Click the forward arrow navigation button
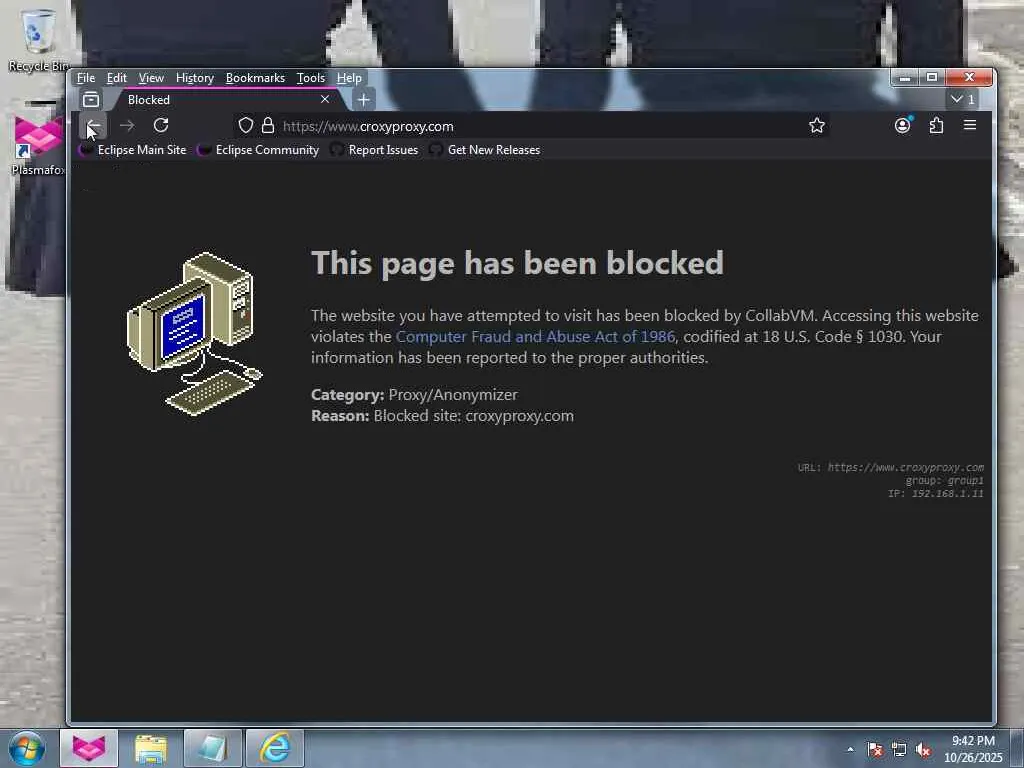This screenshot has width=1024, height=768. click(x=127, y=125)
